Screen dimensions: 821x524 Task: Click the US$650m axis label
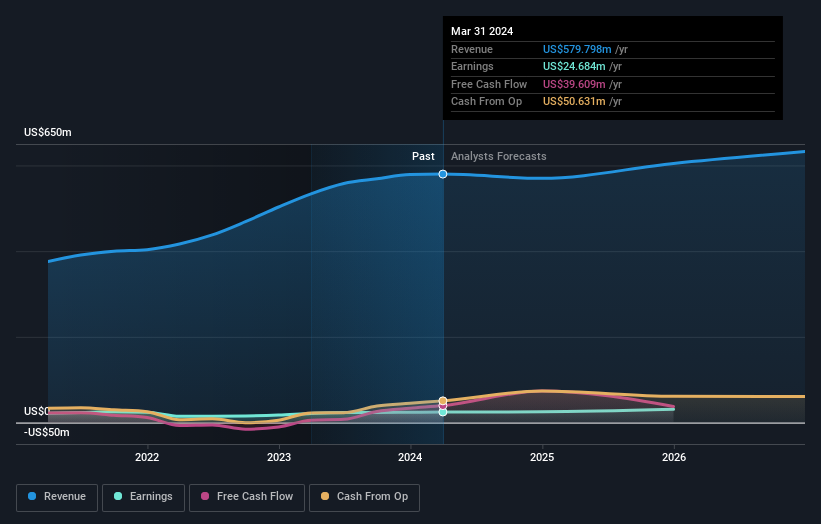(x=48, y=132)
